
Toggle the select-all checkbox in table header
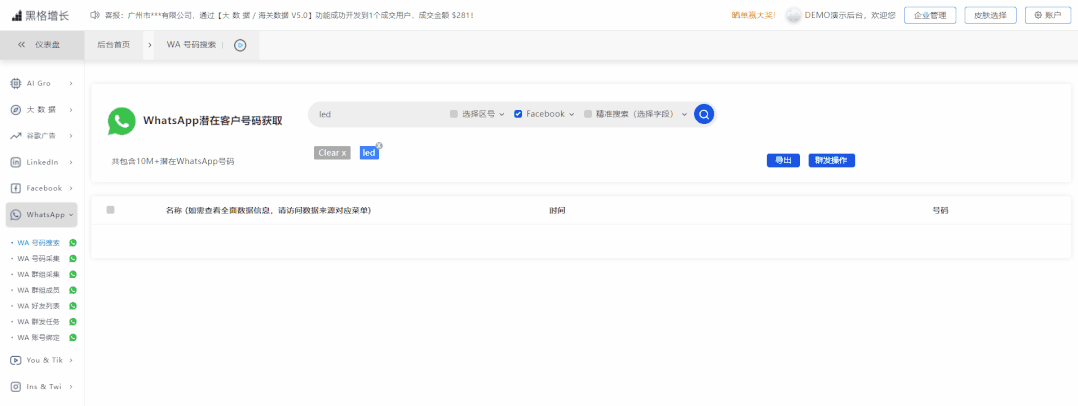coord(110,210)
